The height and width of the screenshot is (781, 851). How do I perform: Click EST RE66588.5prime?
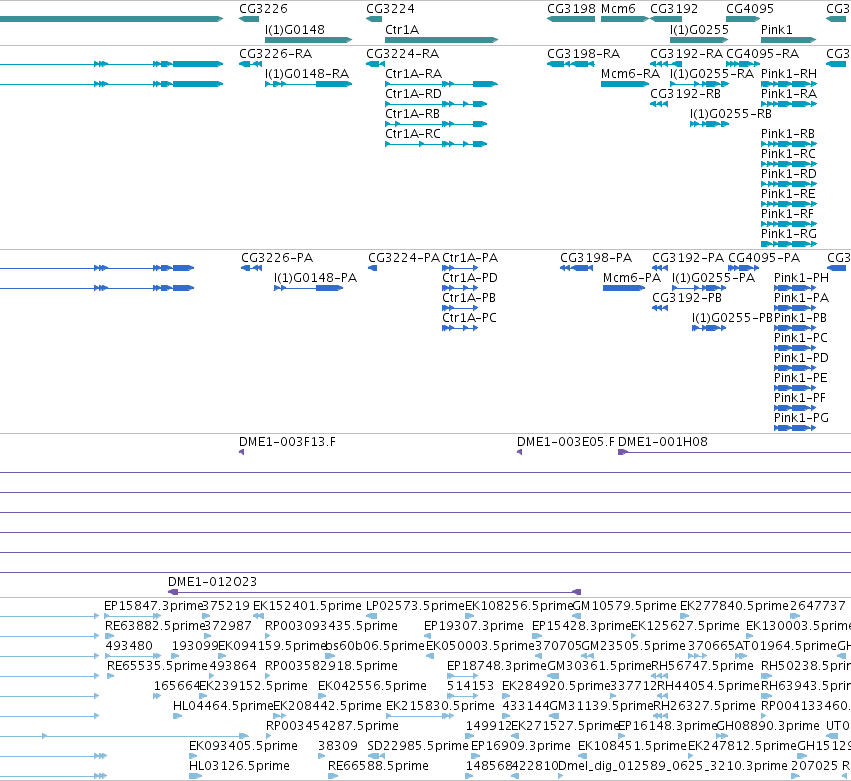[378, 766]
